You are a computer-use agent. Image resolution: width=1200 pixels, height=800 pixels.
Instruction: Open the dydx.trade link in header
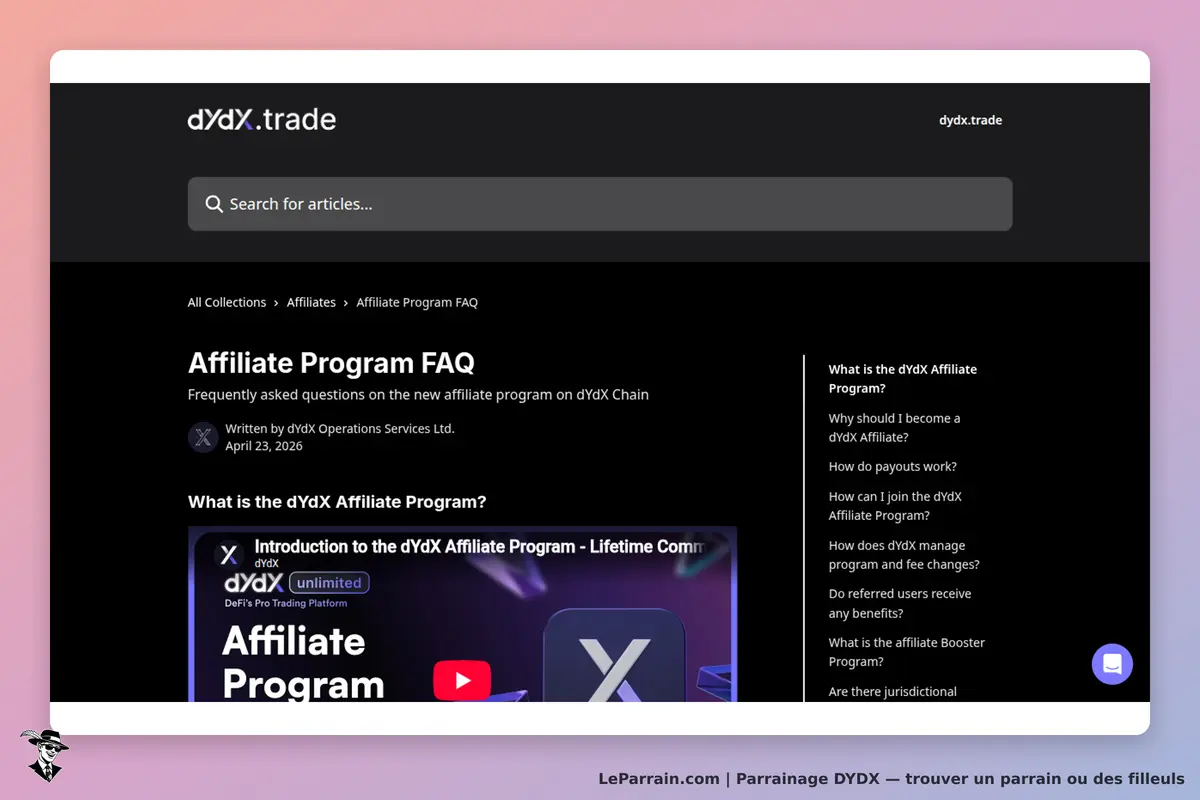click(x=970, y=120)
